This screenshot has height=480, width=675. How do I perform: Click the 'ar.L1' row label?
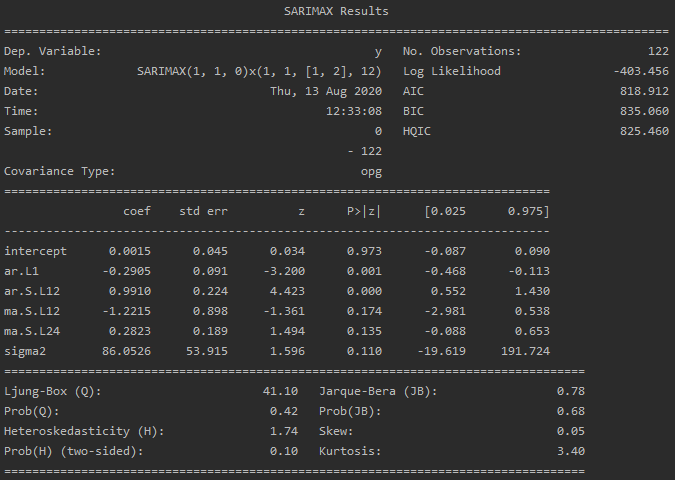(21, 271)
